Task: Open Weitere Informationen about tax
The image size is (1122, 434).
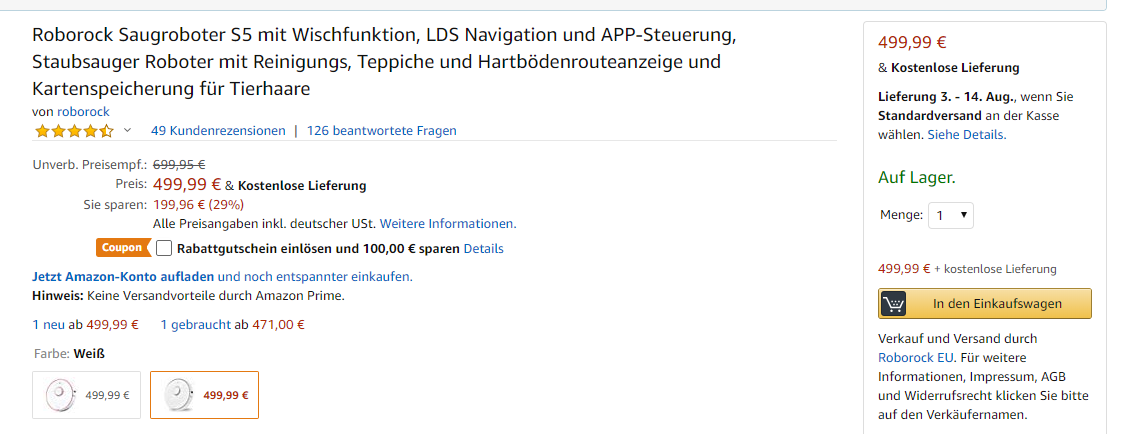Action: [x=448, y=224]
